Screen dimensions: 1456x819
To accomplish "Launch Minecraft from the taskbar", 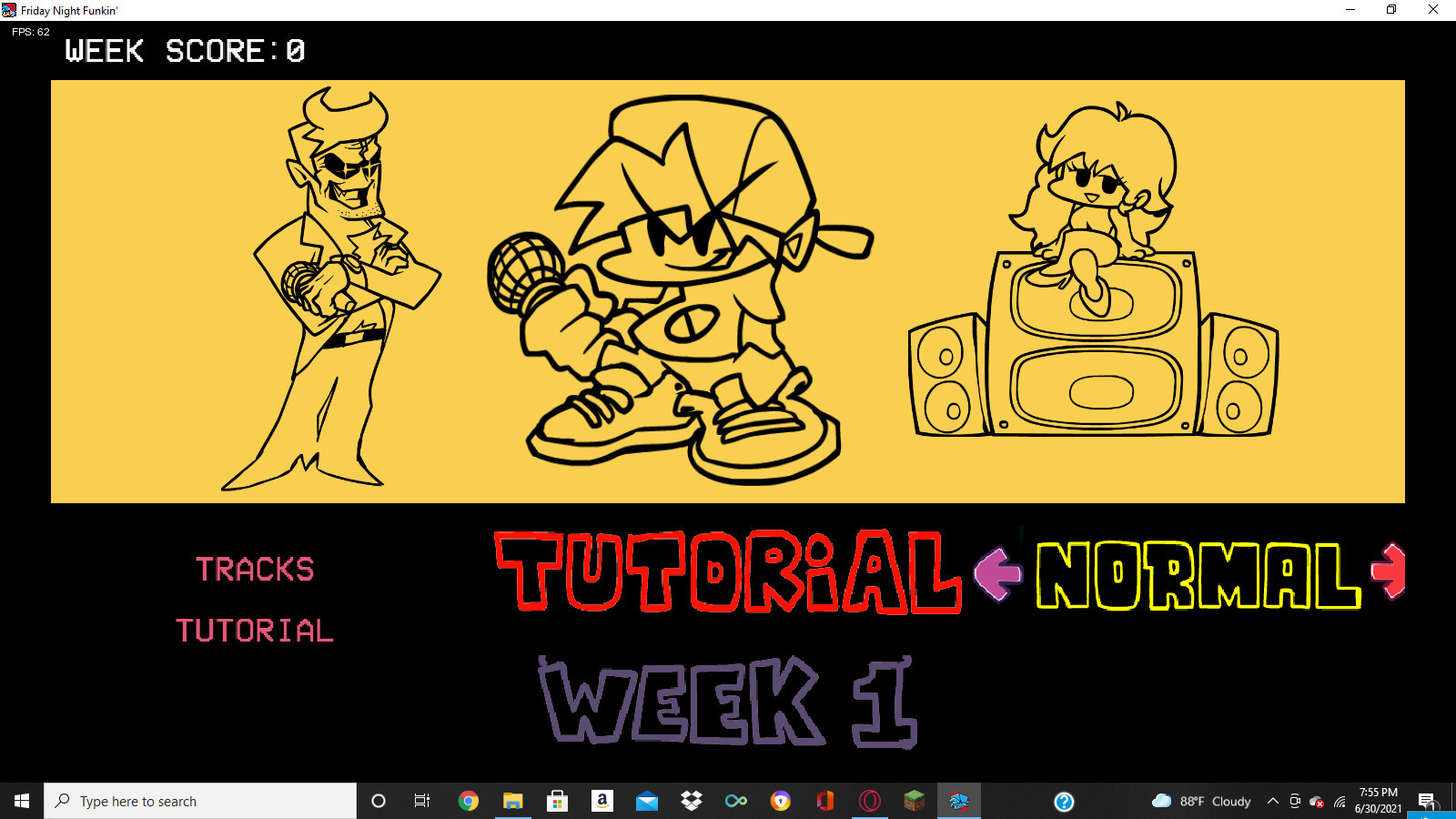I will 913,801.
